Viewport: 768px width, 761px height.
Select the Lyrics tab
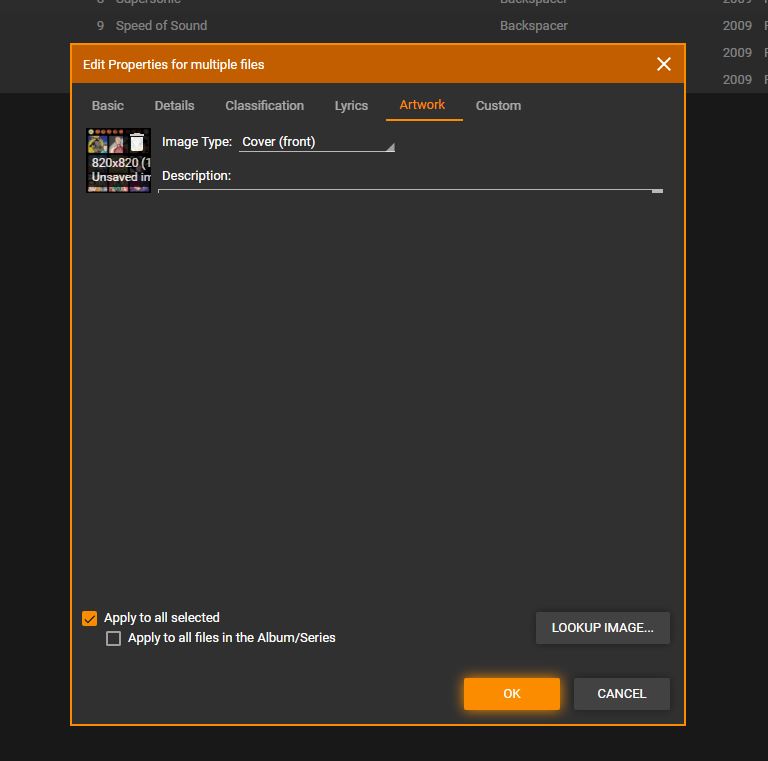pos(351,105)
